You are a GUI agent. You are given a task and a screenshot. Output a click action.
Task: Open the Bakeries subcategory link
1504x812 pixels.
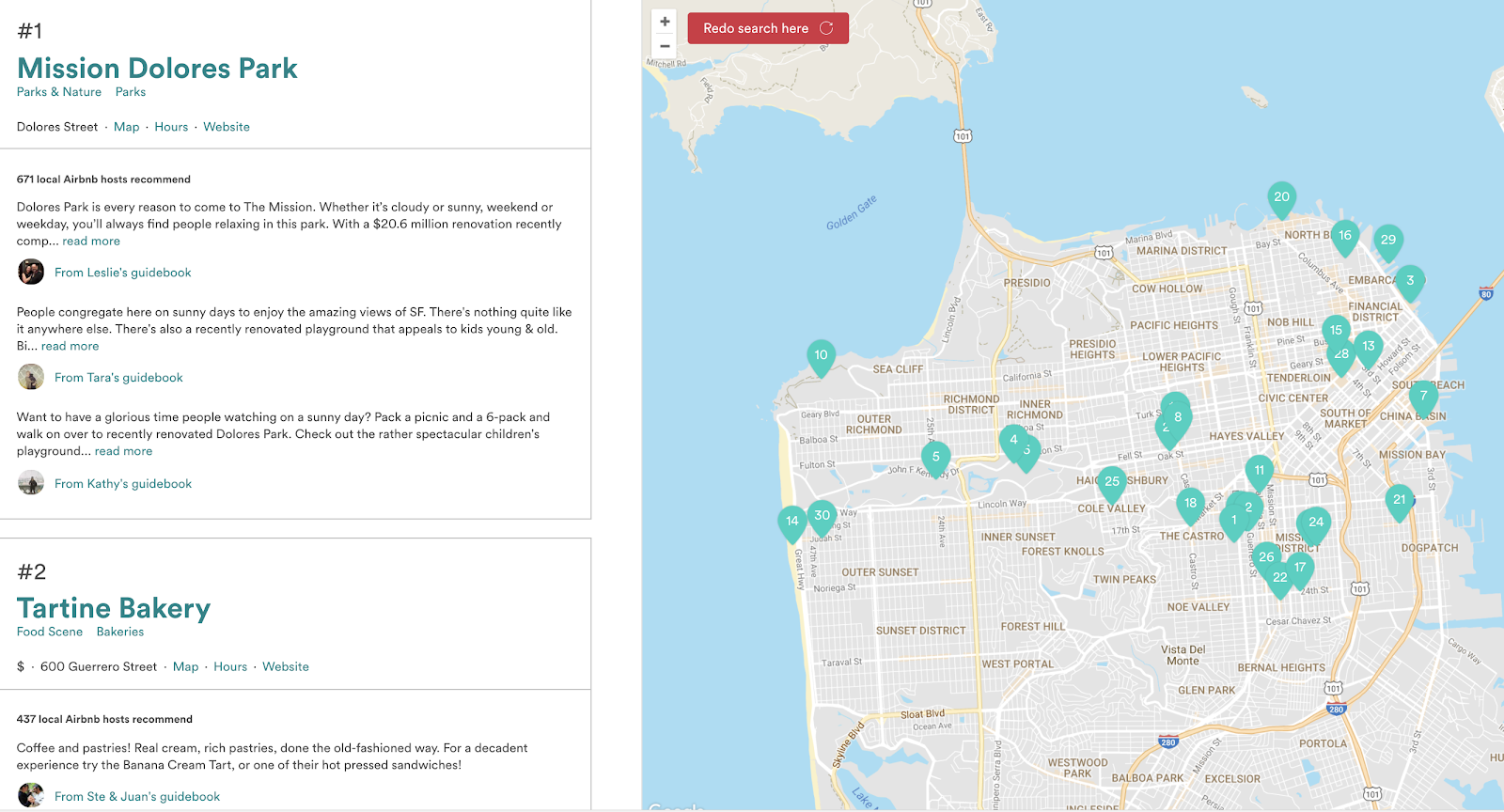coord(120,632)
